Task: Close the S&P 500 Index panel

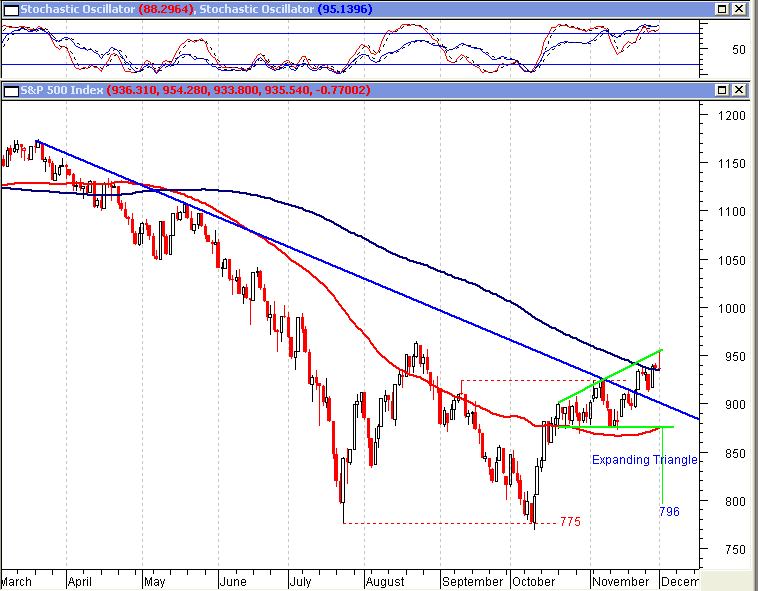Action: pyautogui.click(x=738, y=90)
